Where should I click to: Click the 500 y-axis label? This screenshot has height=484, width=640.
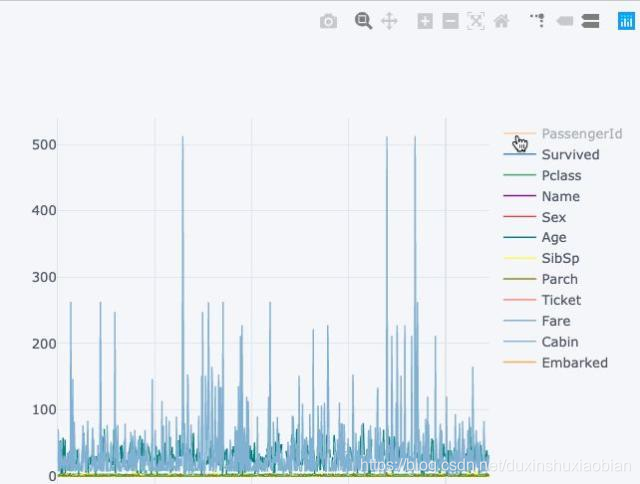point(44,144)
